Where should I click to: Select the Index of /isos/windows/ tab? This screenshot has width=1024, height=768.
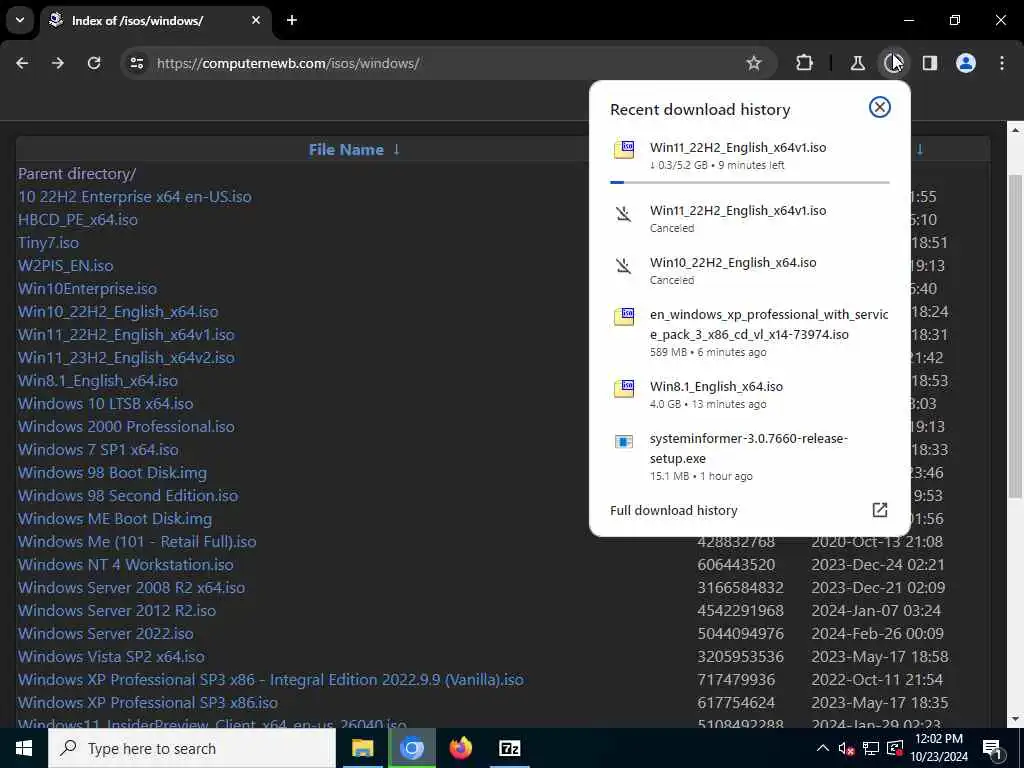(x=155, y=20)
